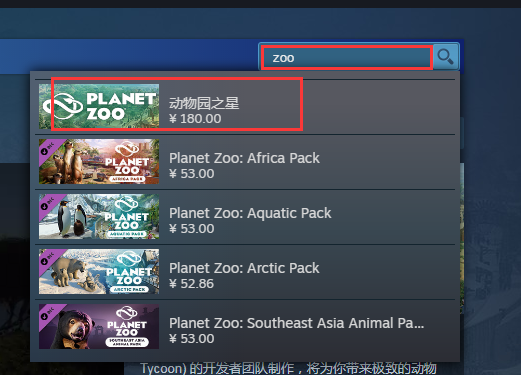Click the magnifying glass search icon
This screenshot has height=375, width=521.
pos(446,56)
